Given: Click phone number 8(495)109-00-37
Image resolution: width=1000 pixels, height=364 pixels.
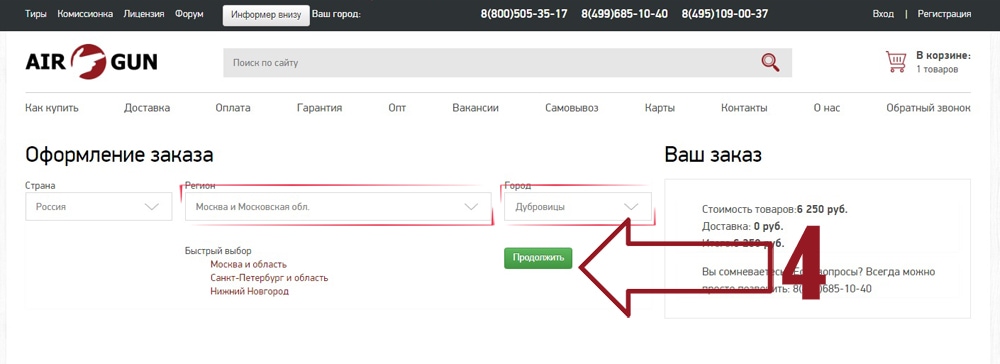Looking at the screenshot, I should pyautogui.click(x=724, y=14).
